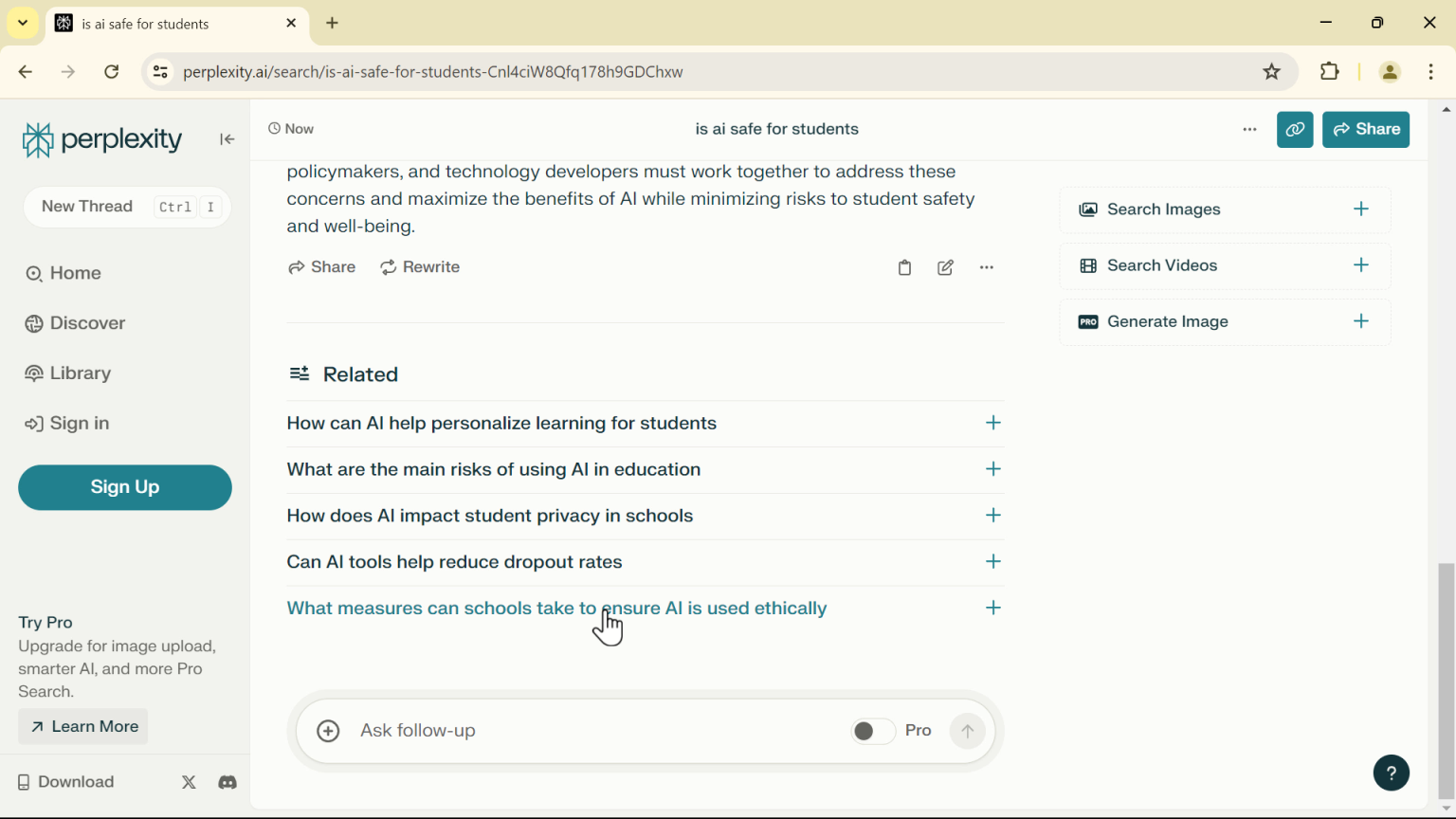The image size is (1456, 819).
Task: Click inside the Ask follow-up field
Action: point(569,731)
